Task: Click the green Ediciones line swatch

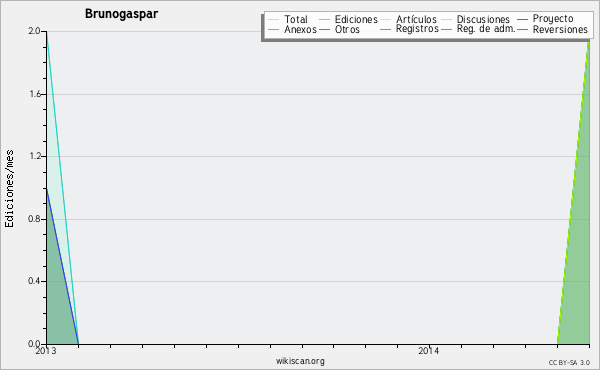Action: tap(324, 19)
